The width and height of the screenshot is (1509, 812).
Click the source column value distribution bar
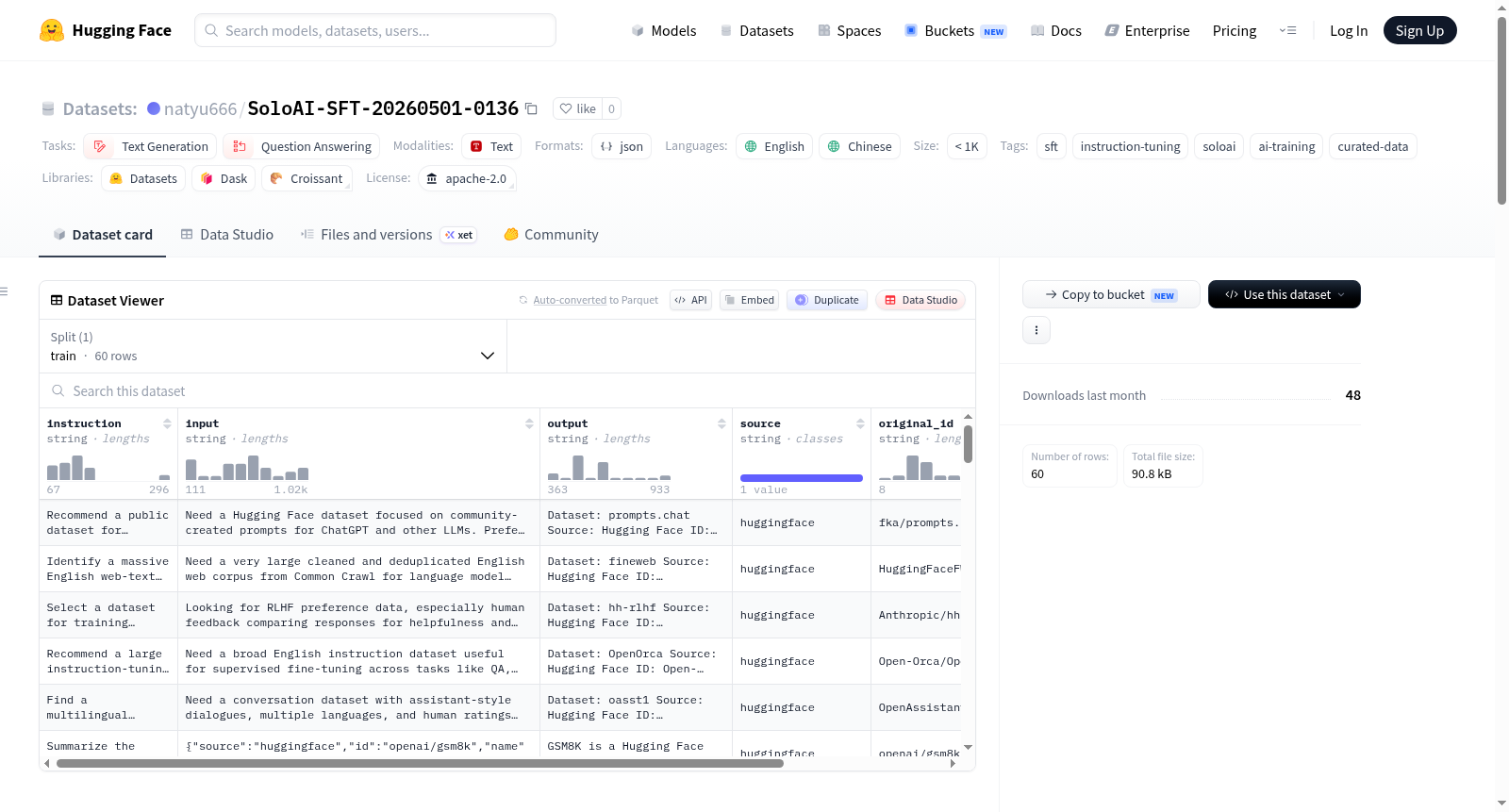802,478
